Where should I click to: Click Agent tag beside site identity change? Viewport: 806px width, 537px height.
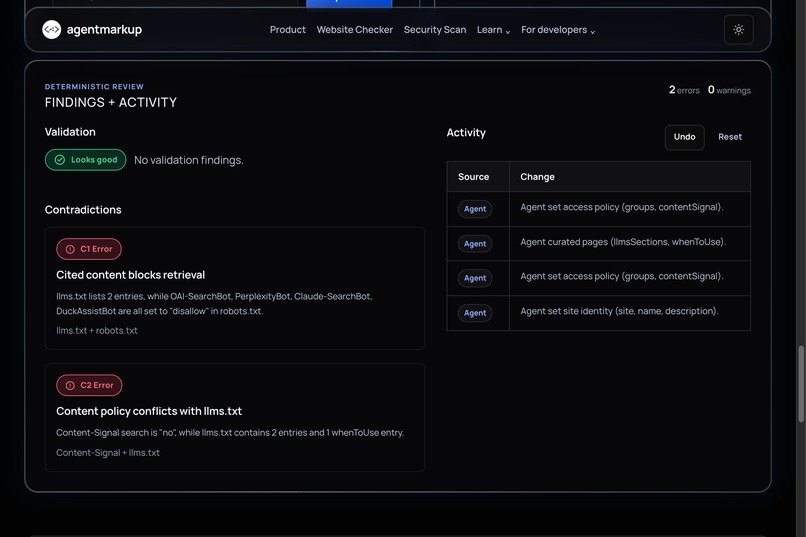475,313
